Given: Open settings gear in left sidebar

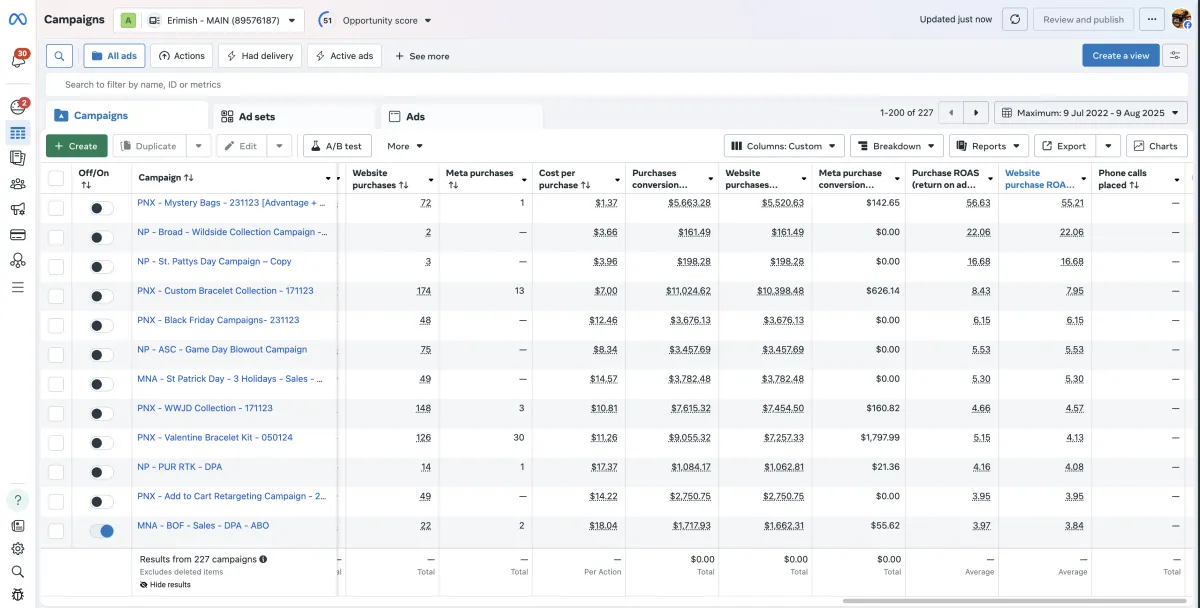Looking at the screenshot, I should [18, 549].
